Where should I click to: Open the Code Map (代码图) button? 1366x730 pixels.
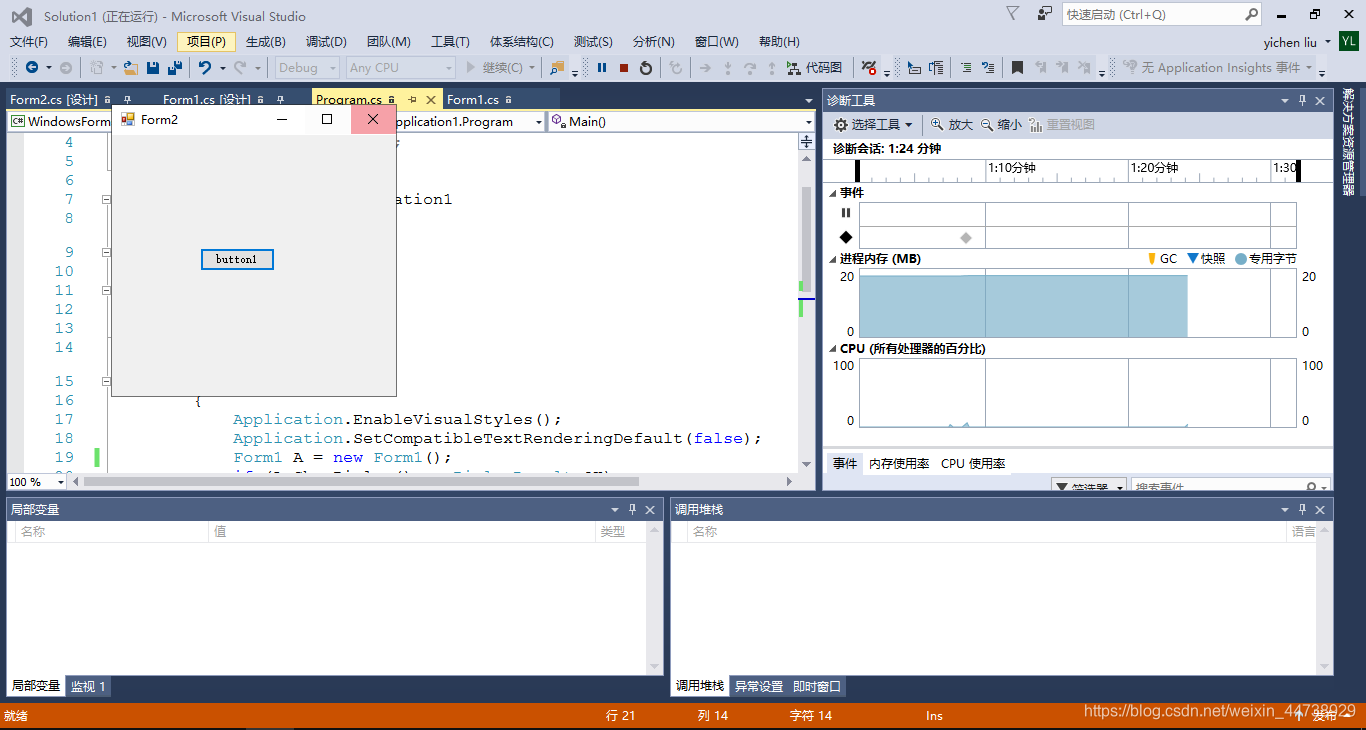814,67
